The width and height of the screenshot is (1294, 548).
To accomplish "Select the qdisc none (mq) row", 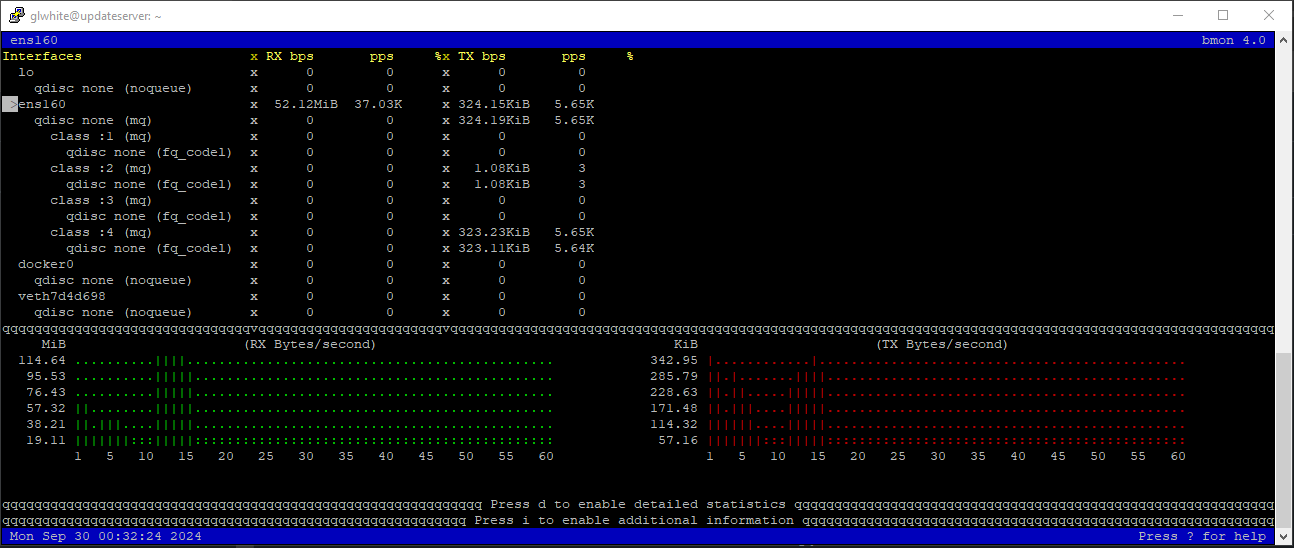I will 298,120.
